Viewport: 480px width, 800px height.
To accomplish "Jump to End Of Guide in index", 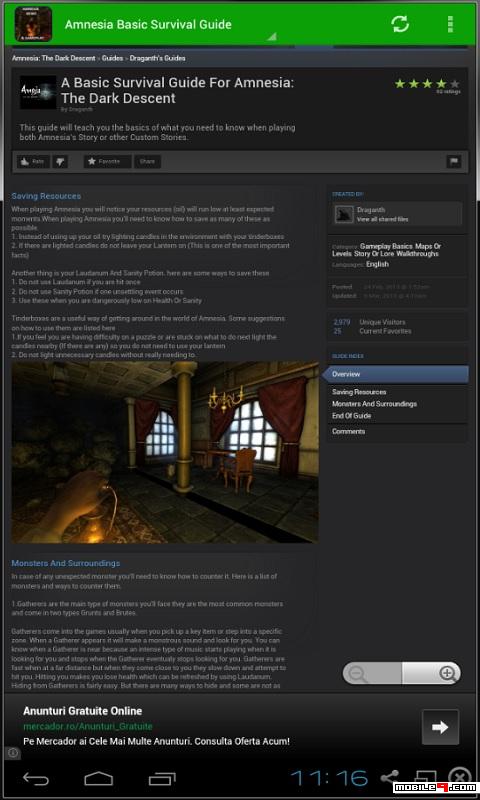I will coord(351,416).
